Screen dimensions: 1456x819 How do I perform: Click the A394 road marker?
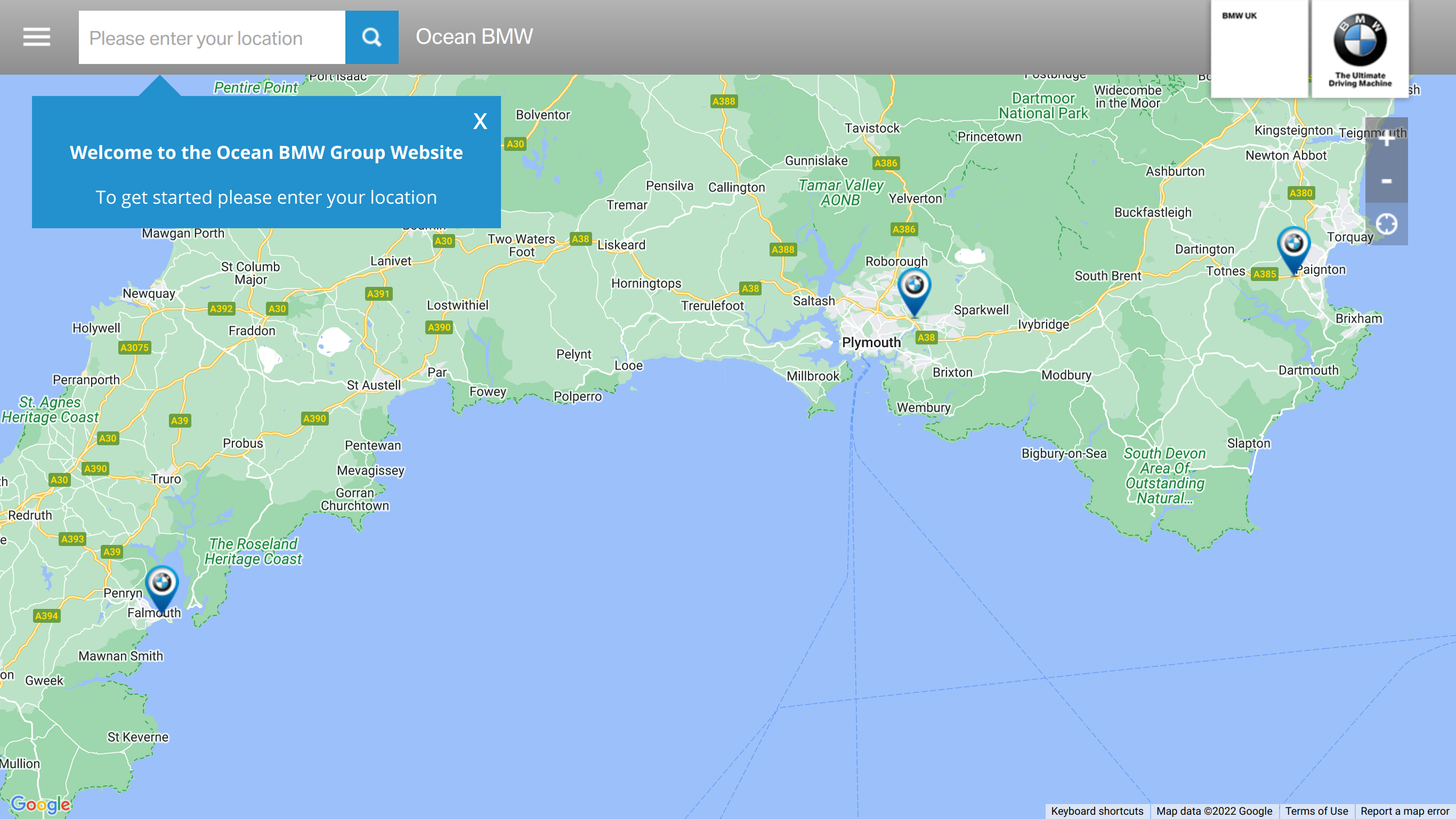pos(46,616)
